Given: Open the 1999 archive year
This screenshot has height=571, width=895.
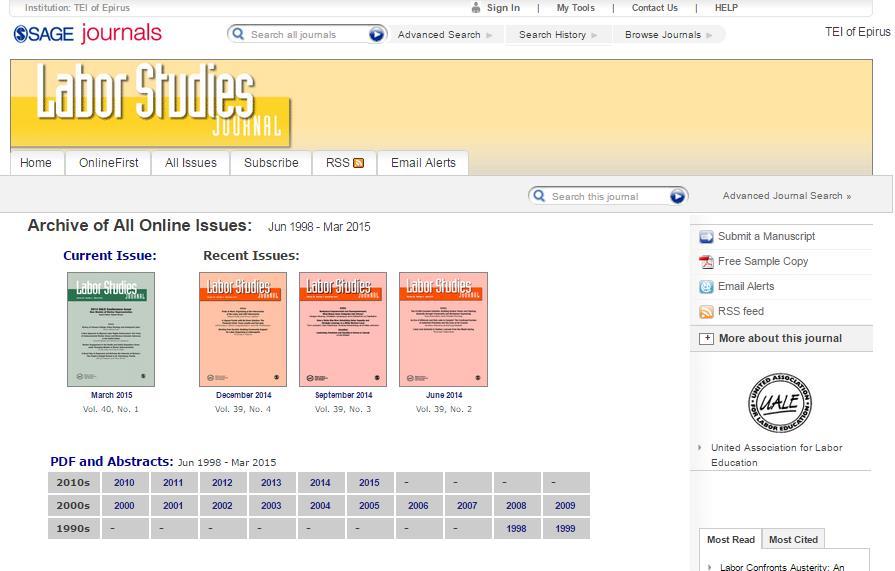Looking at the screenshot, I should [565, 529].
